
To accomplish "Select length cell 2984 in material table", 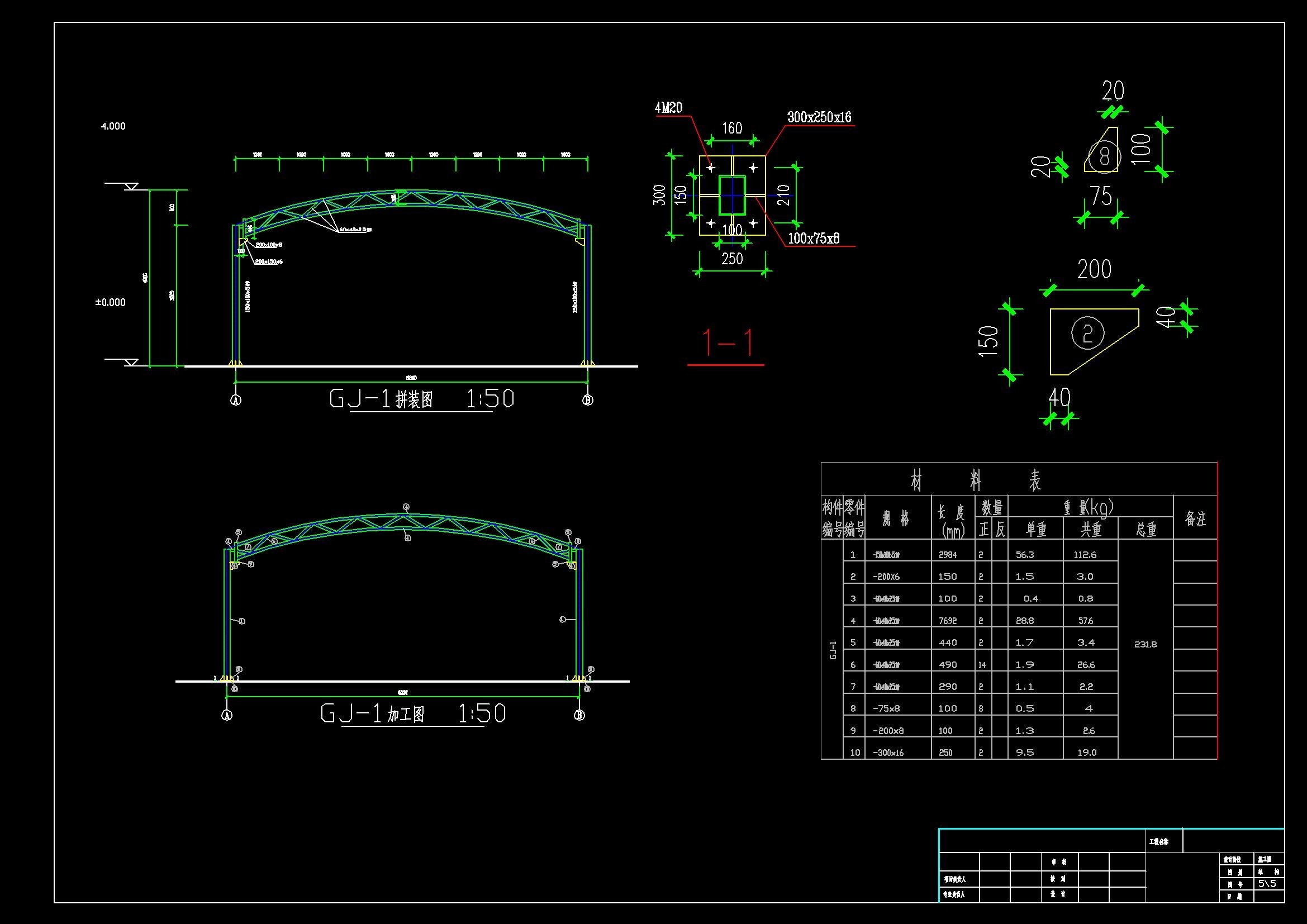I will 948,555.
